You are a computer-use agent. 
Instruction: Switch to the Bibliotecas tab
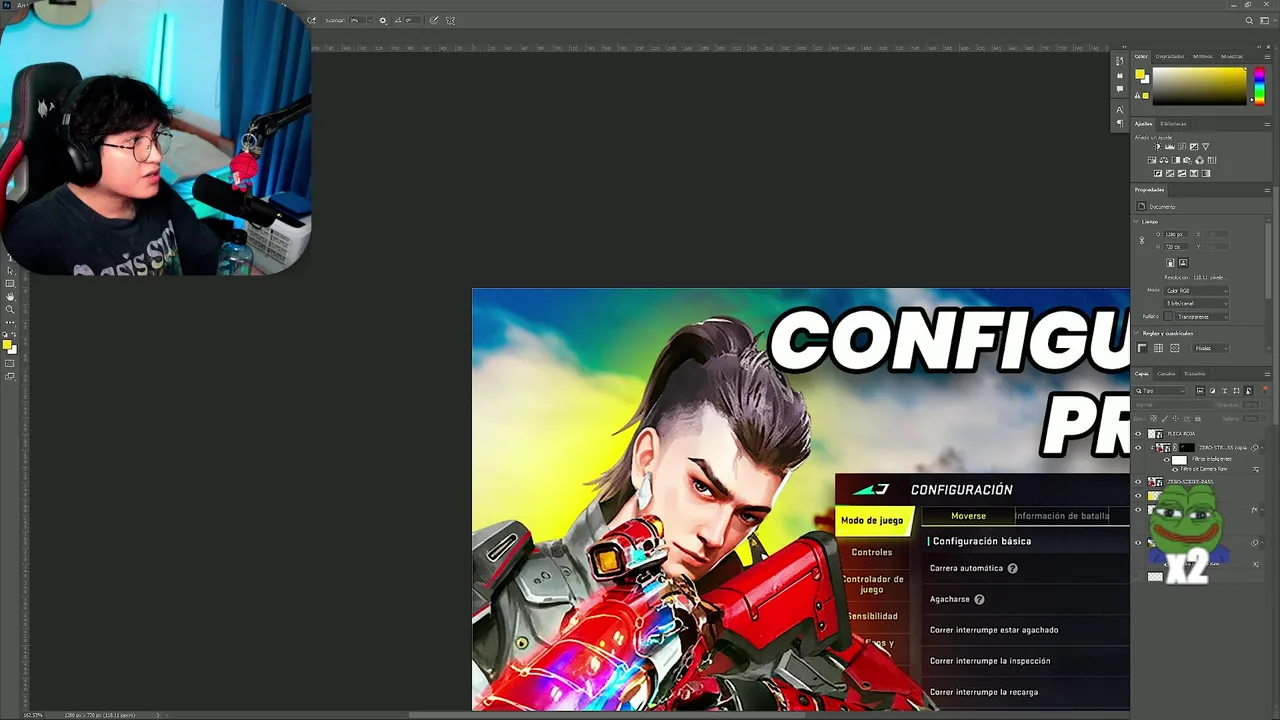click(x=1173, y=124)
